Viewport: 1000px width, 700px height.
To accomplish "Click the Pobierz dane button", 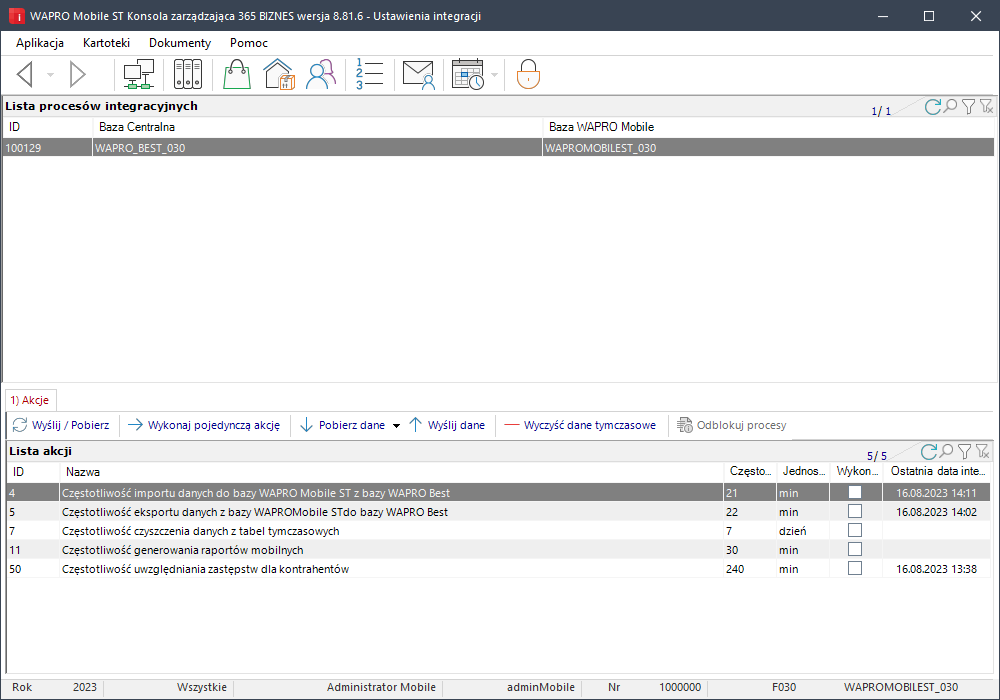I will point(342,425).
